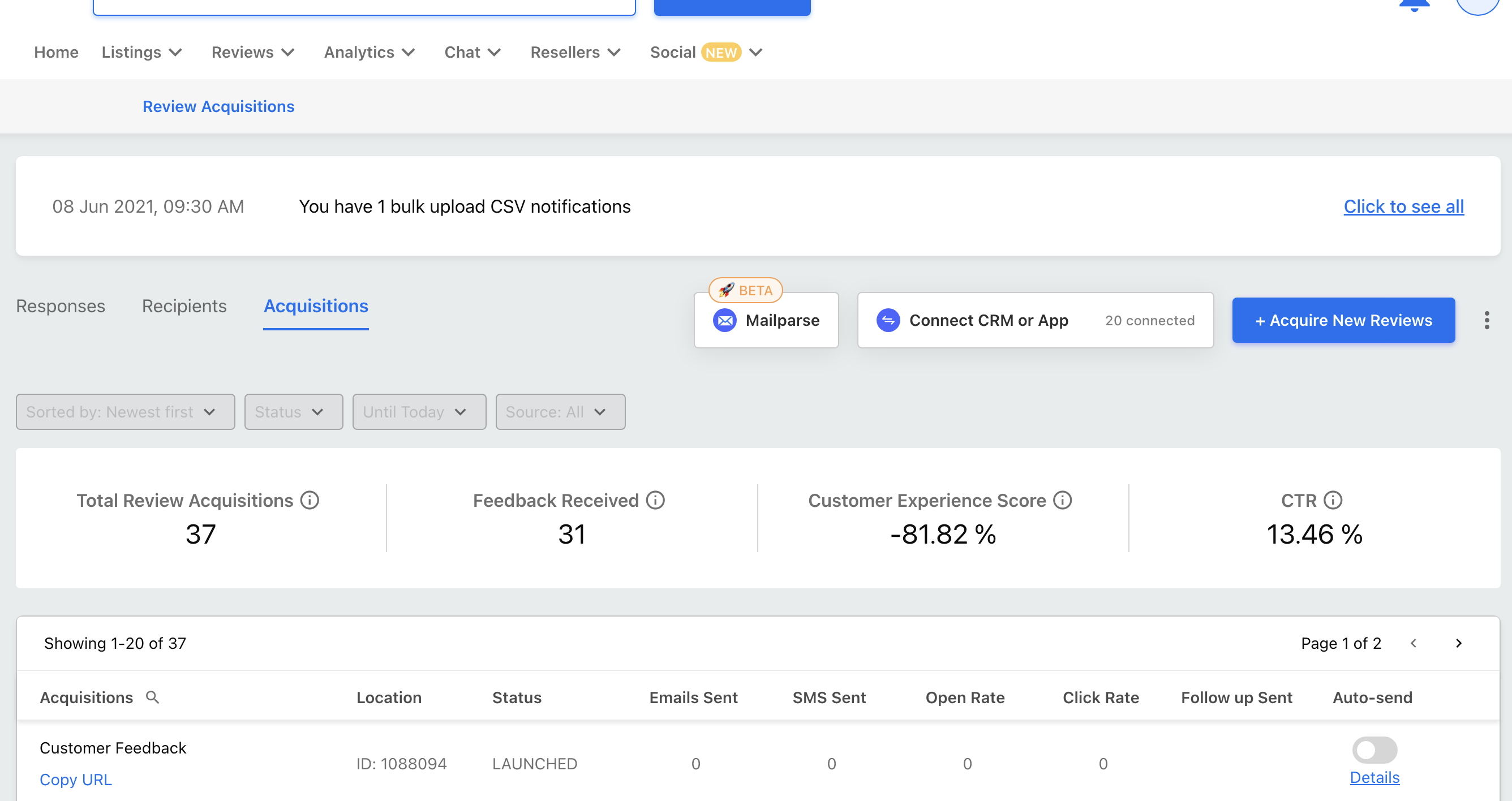
Task: Click the bulk upload CSV notification text
Action: point(464,206)
